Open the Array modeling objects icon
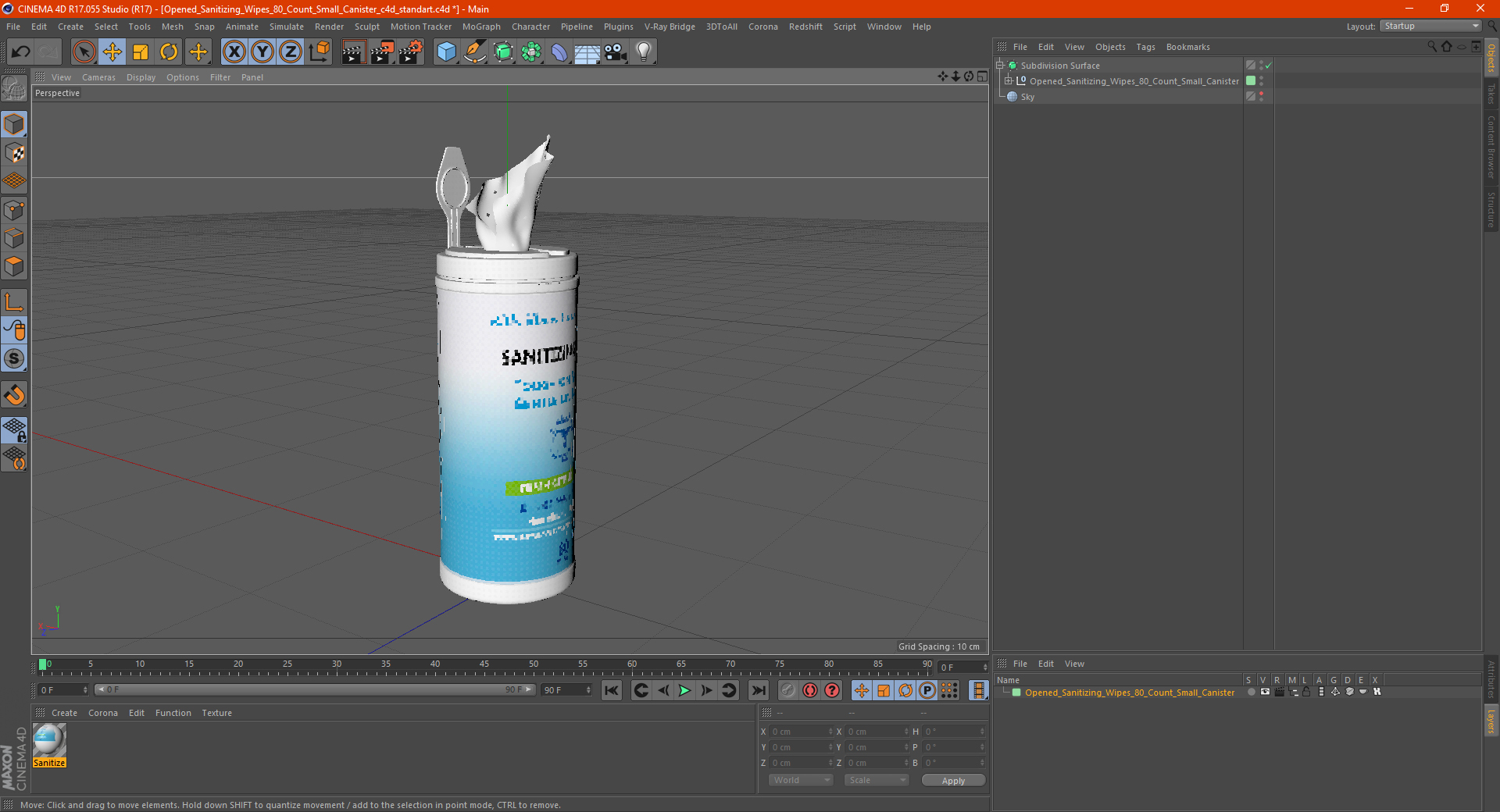The image size is (1500, 812). [x=531, y=52]
